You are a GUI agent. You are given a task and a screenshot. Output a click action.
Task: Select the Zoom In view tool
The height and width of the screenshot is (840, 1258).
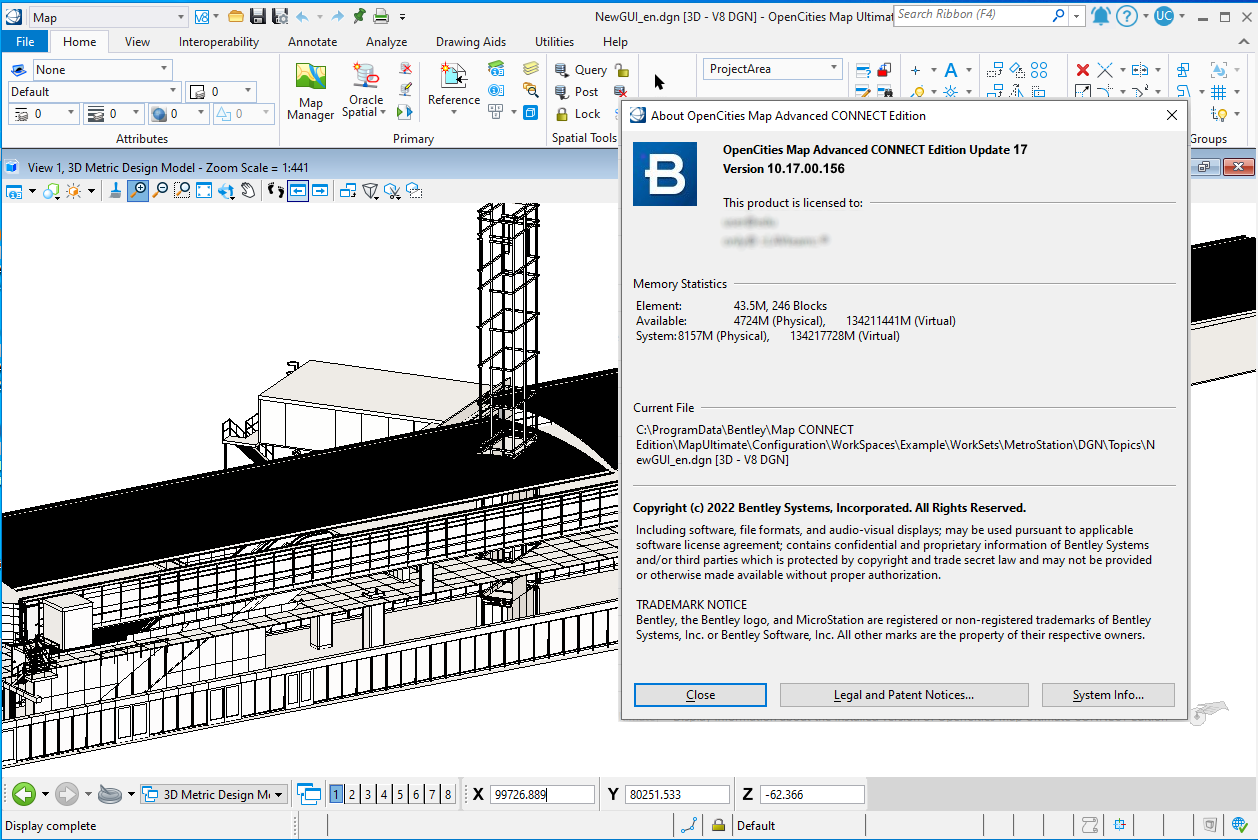pyautogui.click(x=138, y=190)
